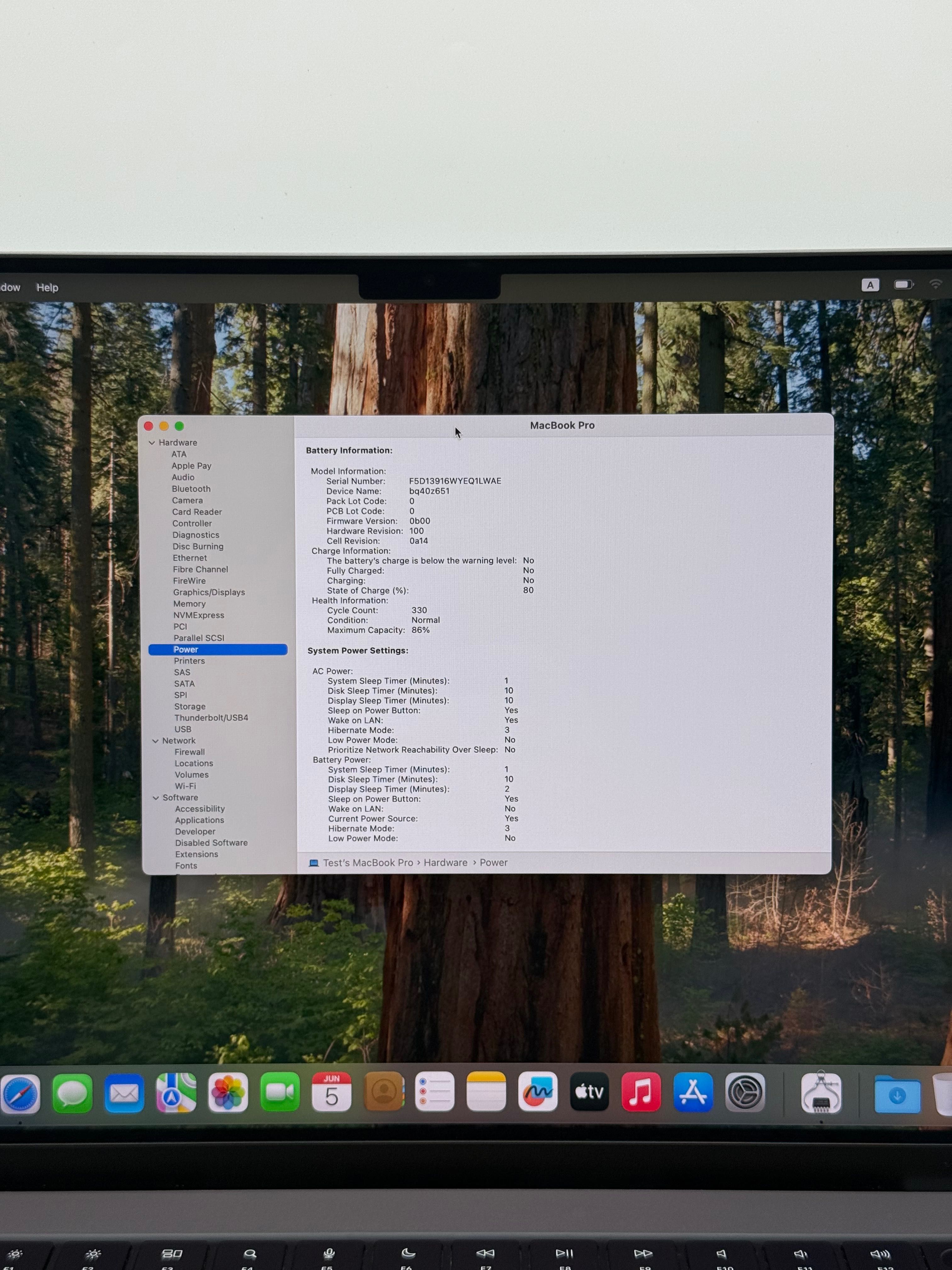Click battery status icon in menu bar
The image size is (952, 1270).
point(904,285)
